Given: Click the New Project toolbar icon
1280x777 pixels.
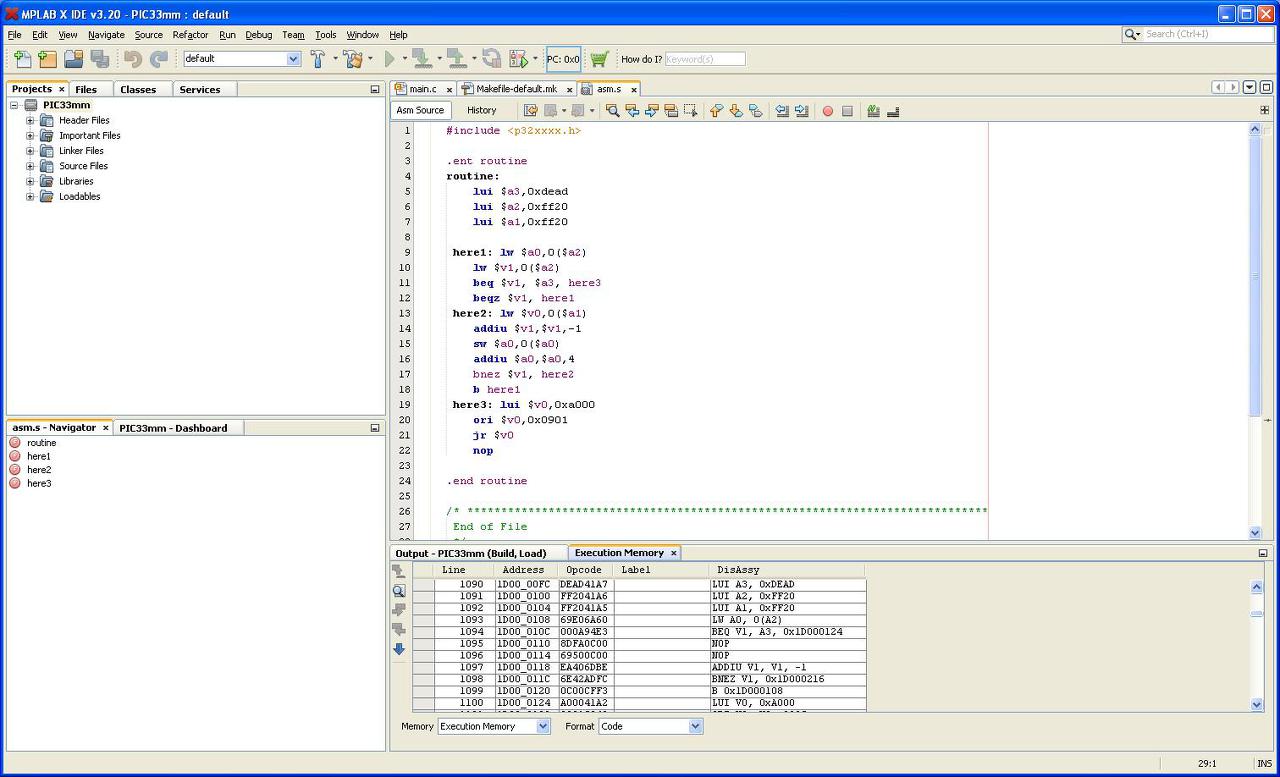Looking at the screenshot, I should [x=47, y=59].
